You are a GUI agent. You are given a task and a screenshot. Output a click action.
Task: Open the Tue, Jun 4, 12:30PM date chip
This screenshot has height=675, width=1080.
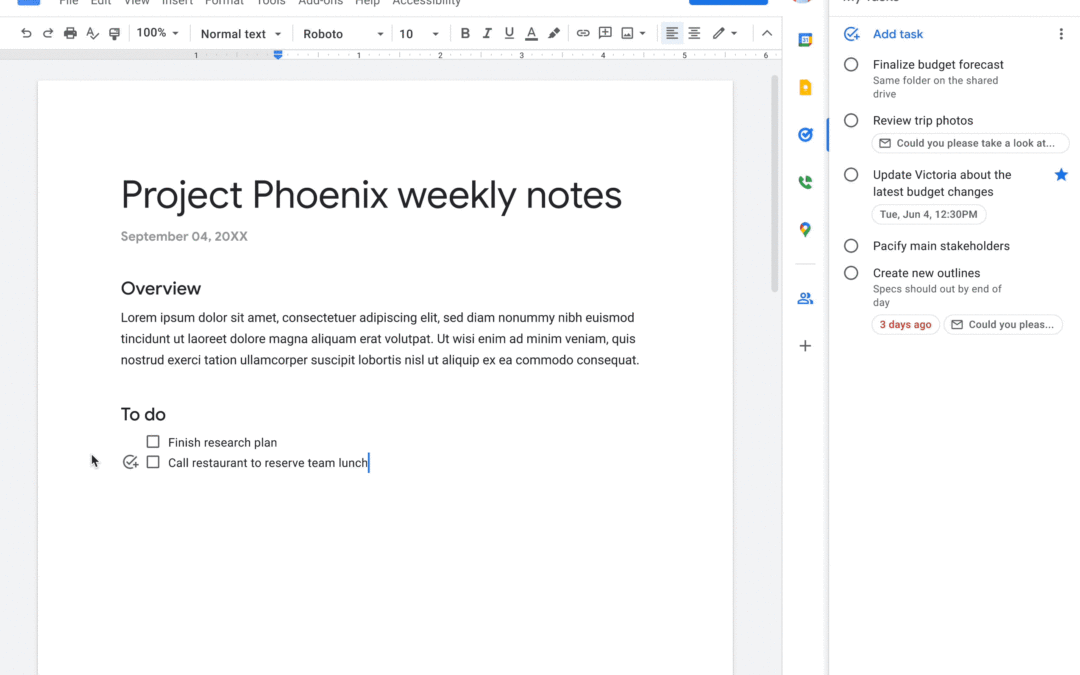pos(928,214)
